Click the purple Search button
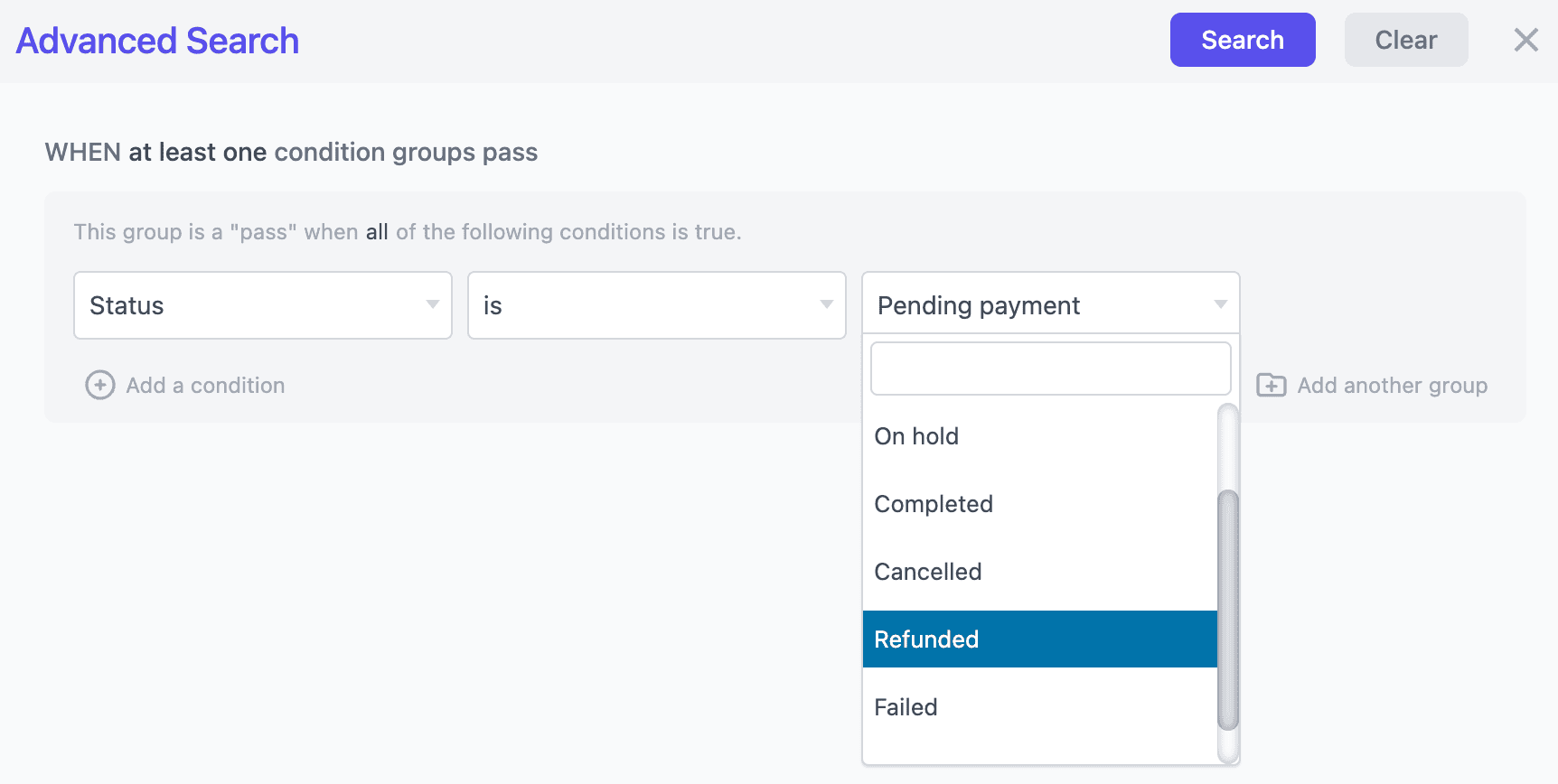 [1243, 40]
